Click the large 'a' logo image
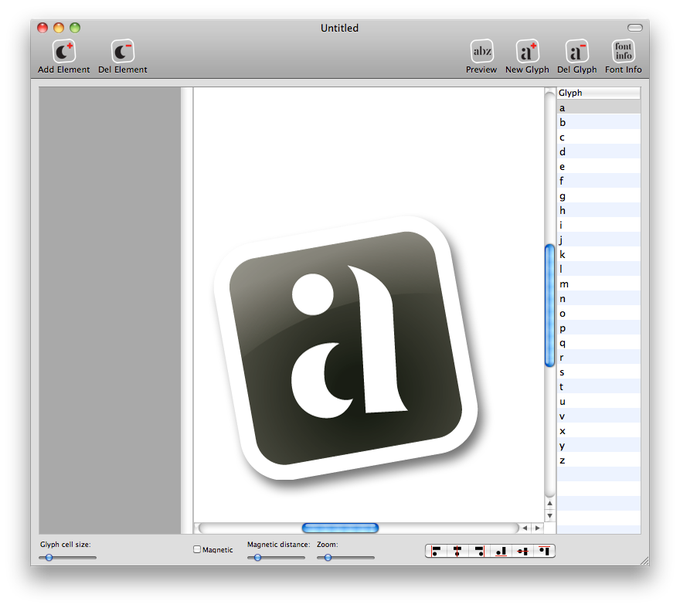The height and width of the screenshot is (608, 680). (x=346, y=348)
